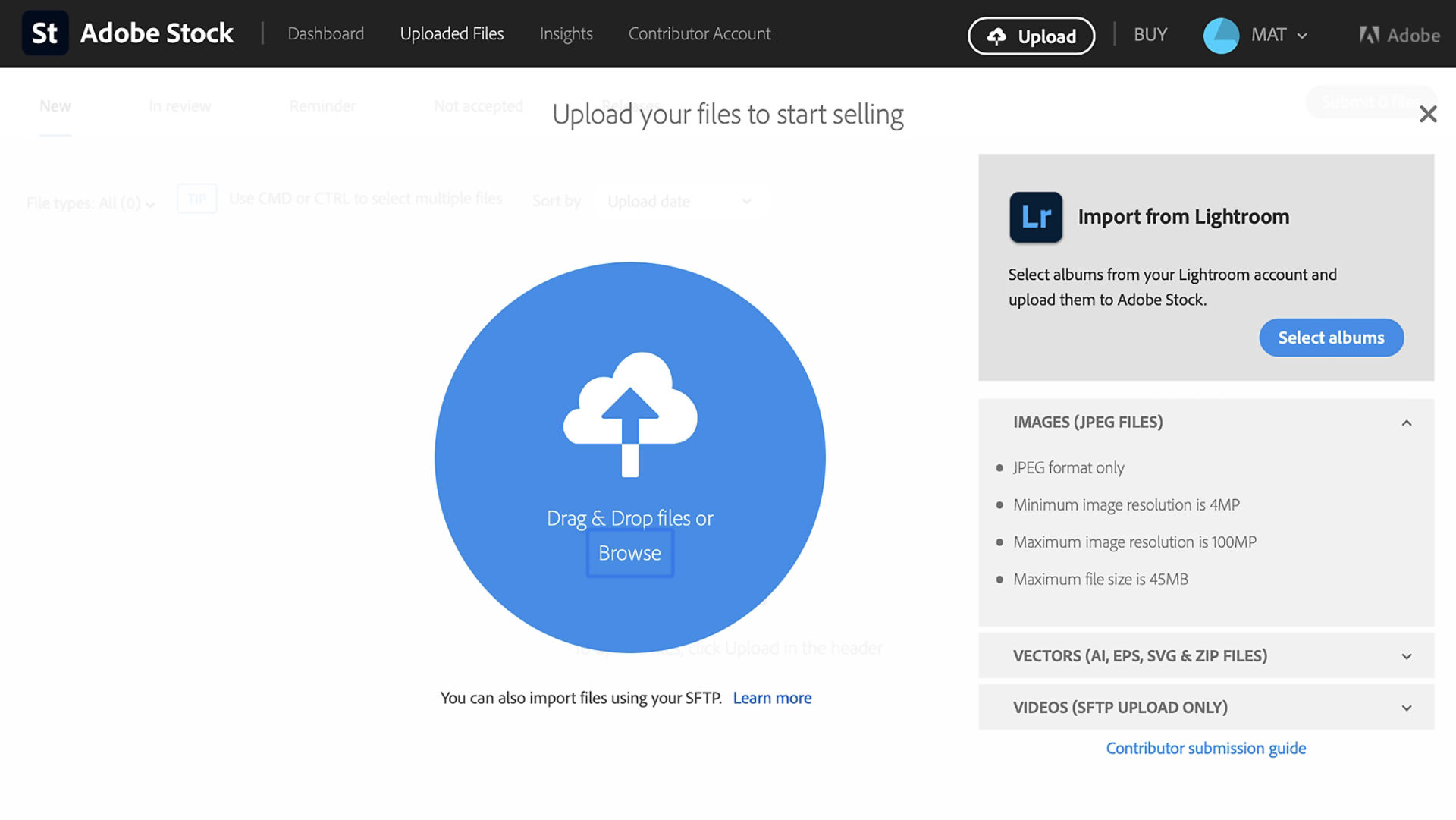
Task: Open the Dashboard page
Action: click(x=325, y=33)
